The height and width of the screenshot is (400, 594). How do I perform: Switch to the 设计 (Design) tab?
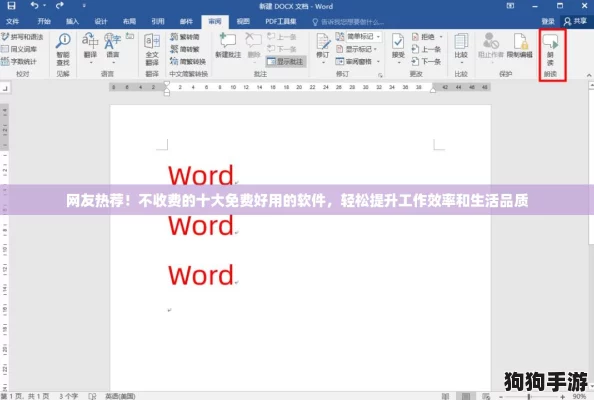tap(101, 21)
